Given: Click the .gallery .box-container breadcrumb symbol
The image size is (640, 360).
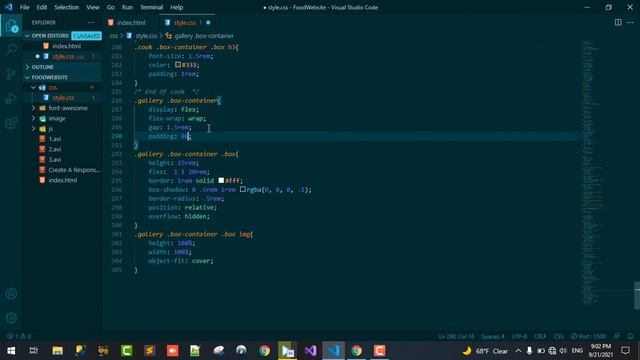Looking at the screenshot, I should 200,36.
